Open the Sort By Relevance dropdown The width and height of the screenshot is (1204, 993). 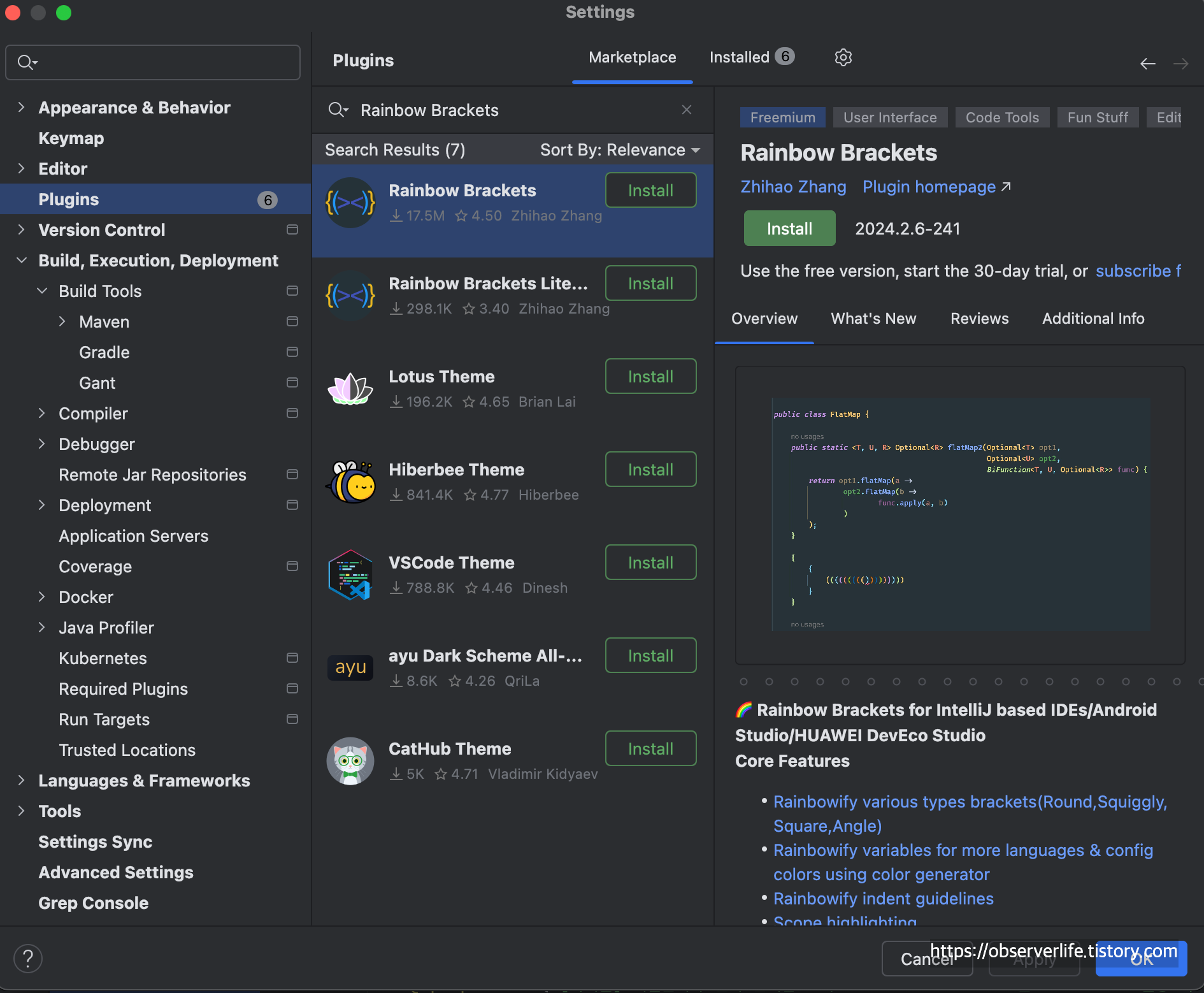(x=620, y=150)
